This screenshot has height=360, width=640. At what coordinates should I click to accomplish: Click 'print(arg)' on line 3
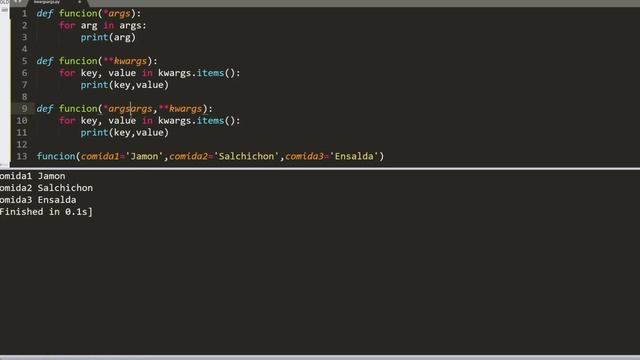[108, 38]
